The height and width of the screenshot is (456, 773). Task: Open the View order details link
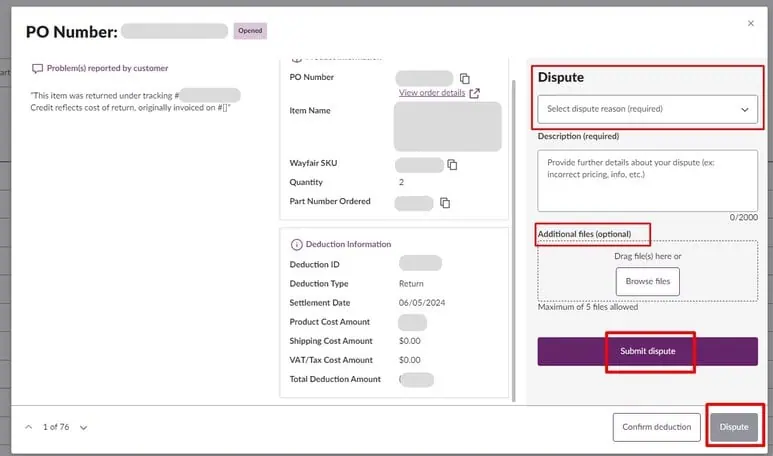pos(432,93)
